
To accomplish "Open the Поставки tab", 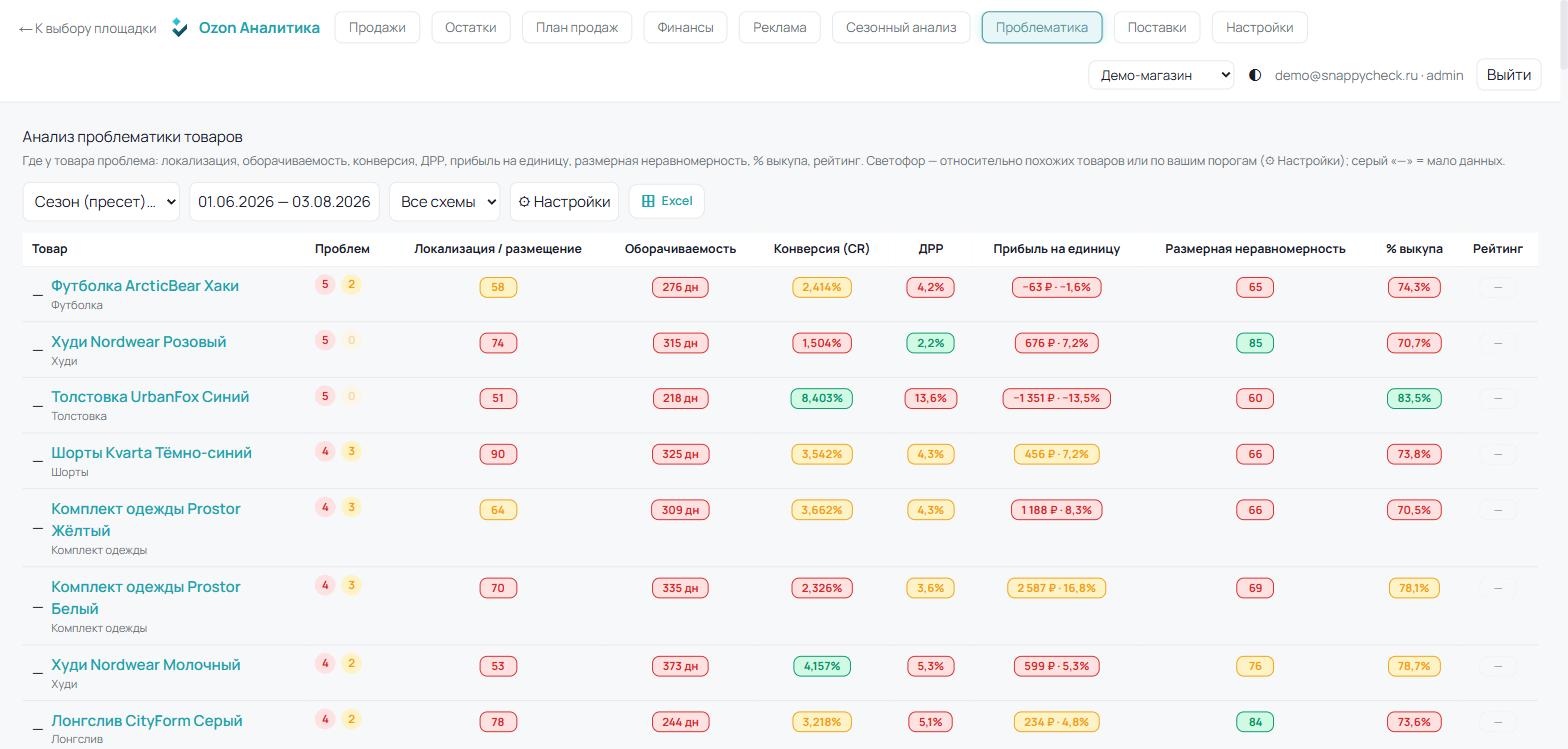I will click(x=1157, y=27).
